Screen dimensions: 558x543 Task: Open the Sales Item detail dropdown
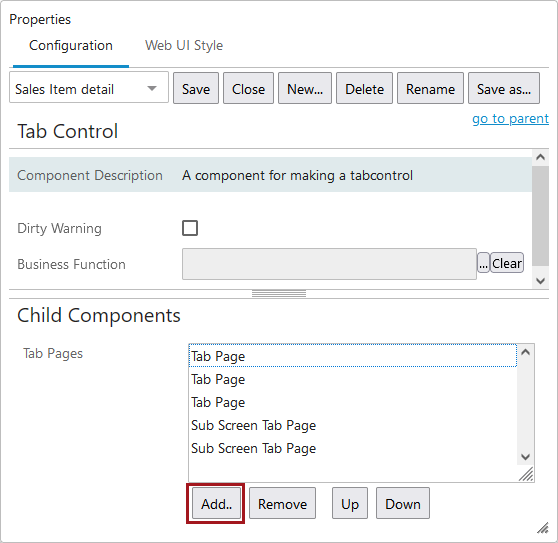(89, 88)
